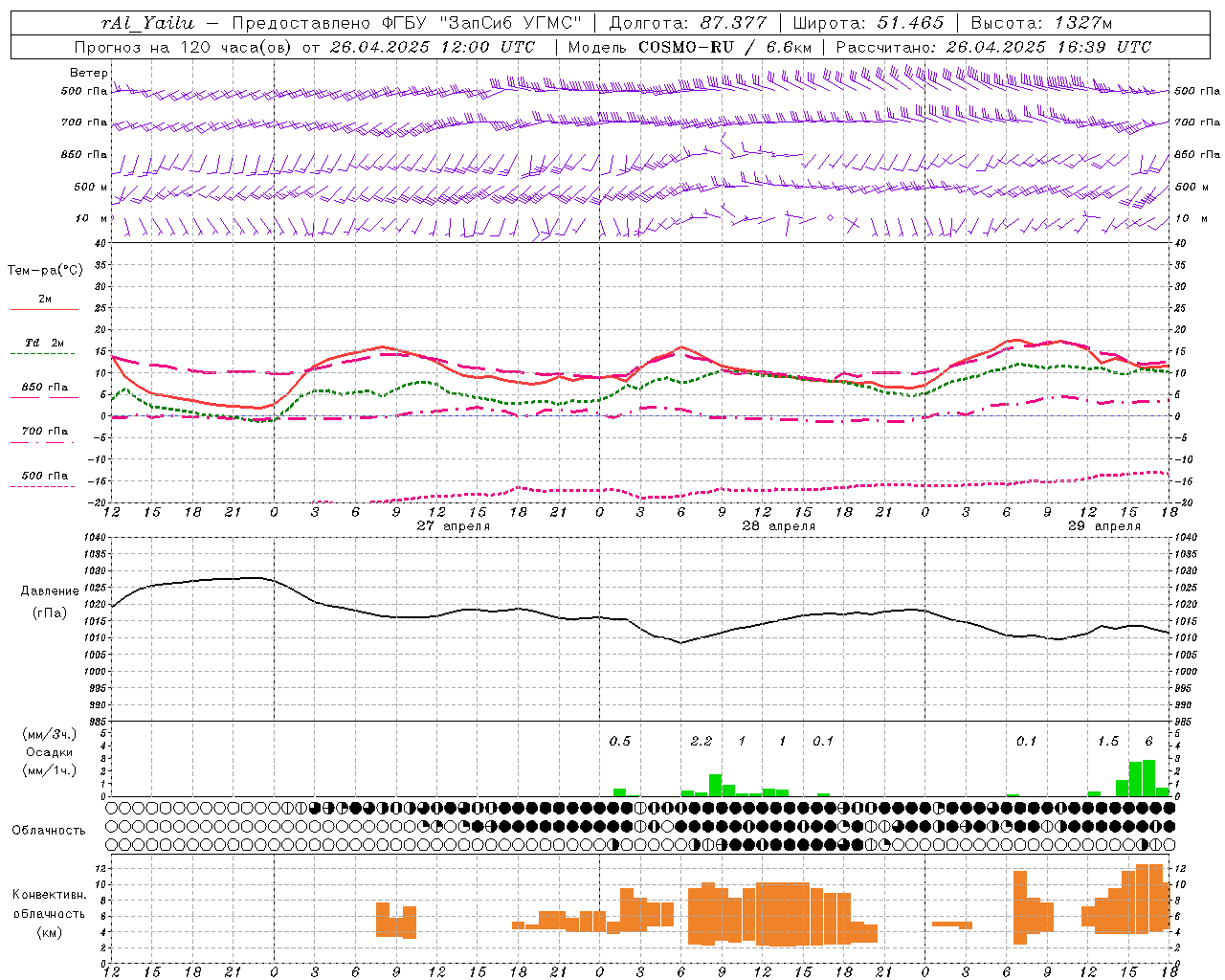Click the 6 precipitation total value
This screenshot has height=980, width=1225.
tap(1149, 741)
